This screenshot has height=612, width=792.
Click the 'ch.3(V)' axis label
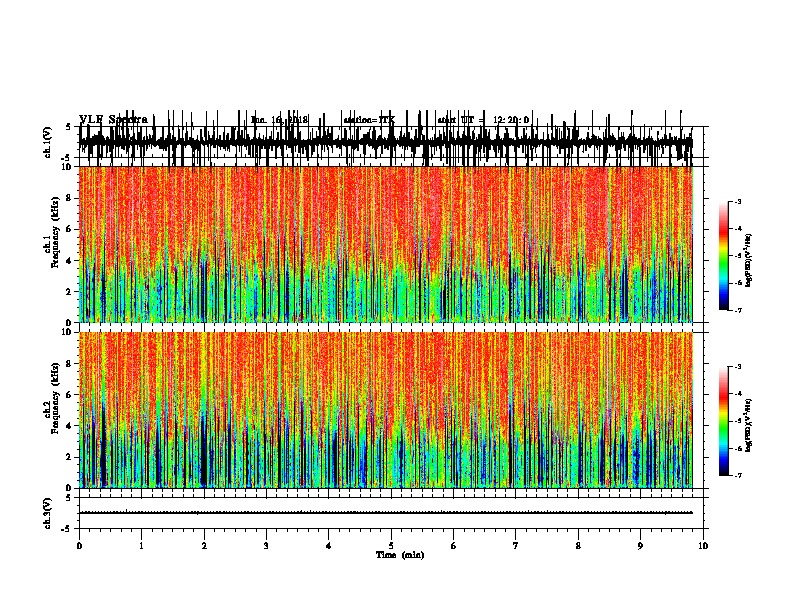click(47, 513)
